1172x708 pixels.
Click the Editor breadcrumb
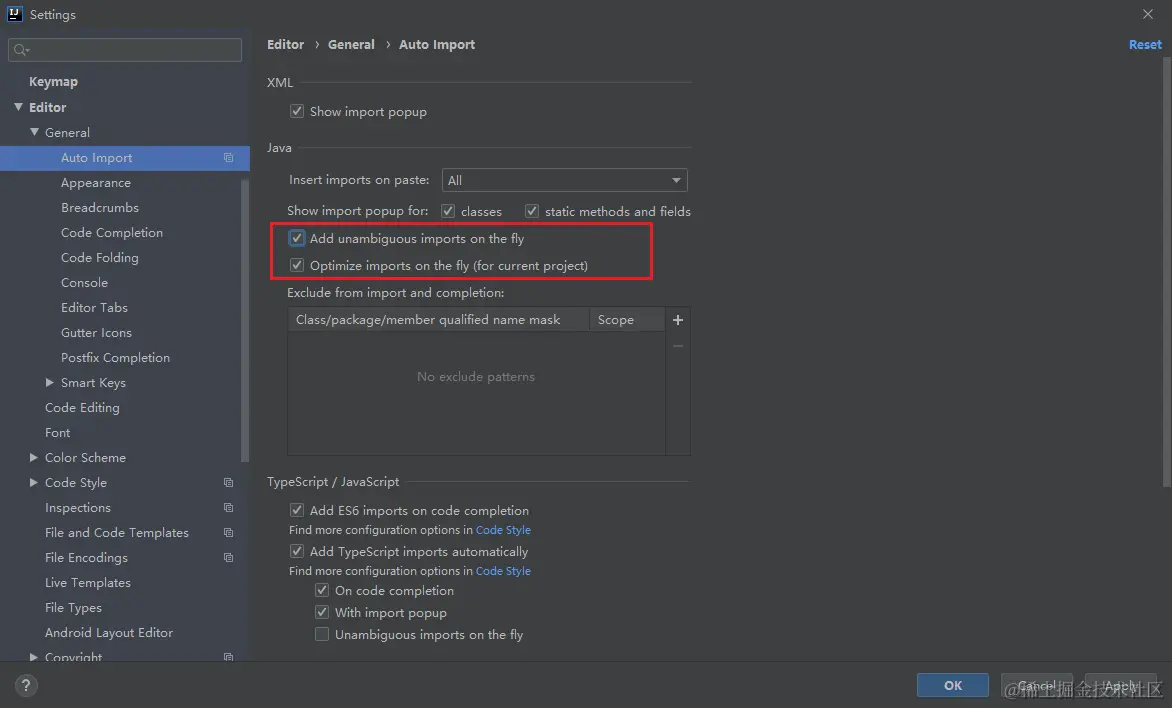tap(286, 45)
